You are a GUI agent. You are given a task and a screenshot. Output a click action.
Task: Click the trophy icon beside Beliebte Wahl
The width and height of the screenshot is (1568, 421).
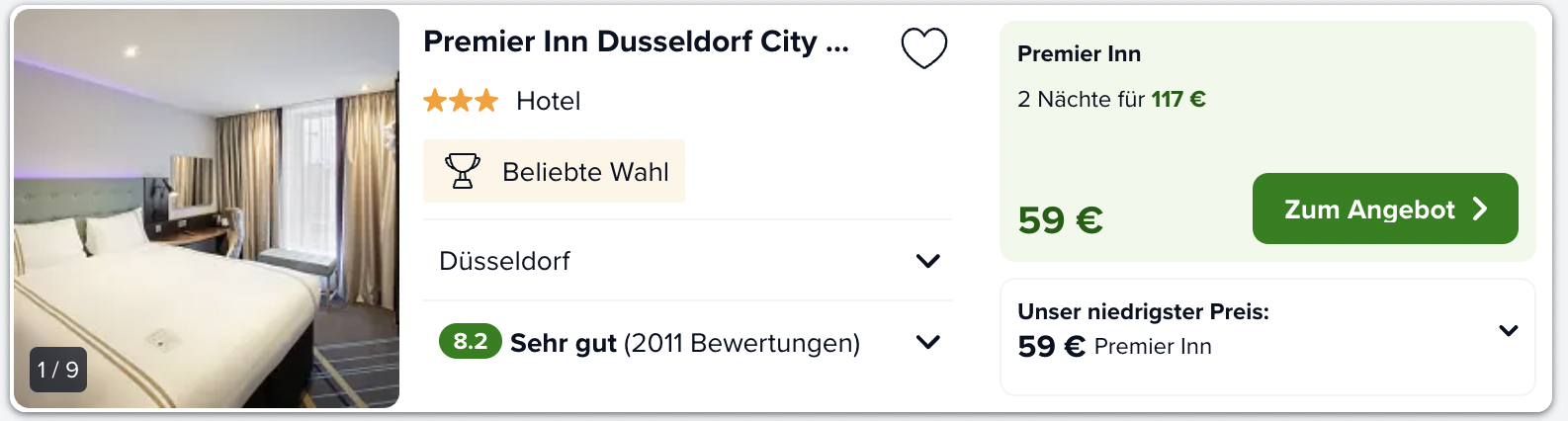pyautogui.click(x=462, y=171)
